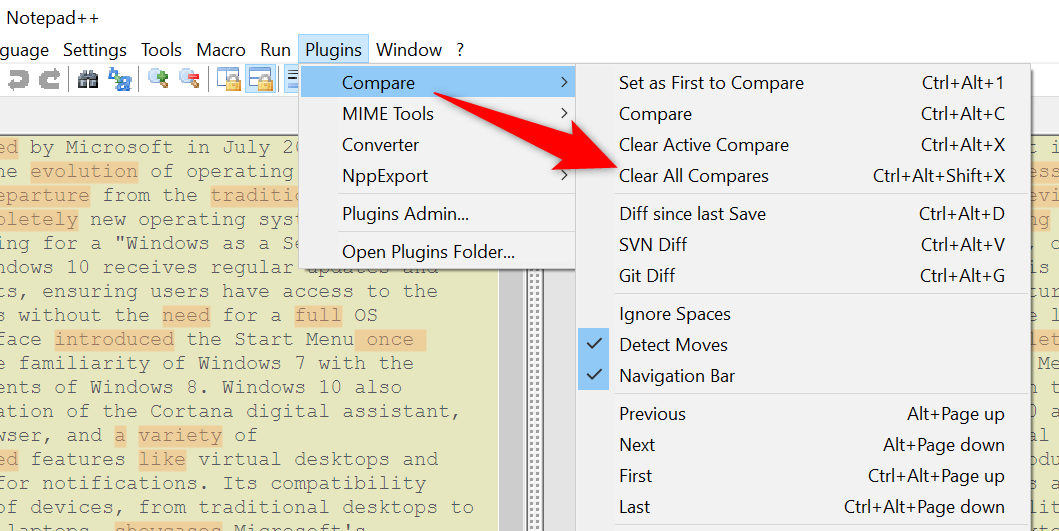Click the highlighted word "evolution"
Viewport: 1059px width, 531px height.
(84, 172)
